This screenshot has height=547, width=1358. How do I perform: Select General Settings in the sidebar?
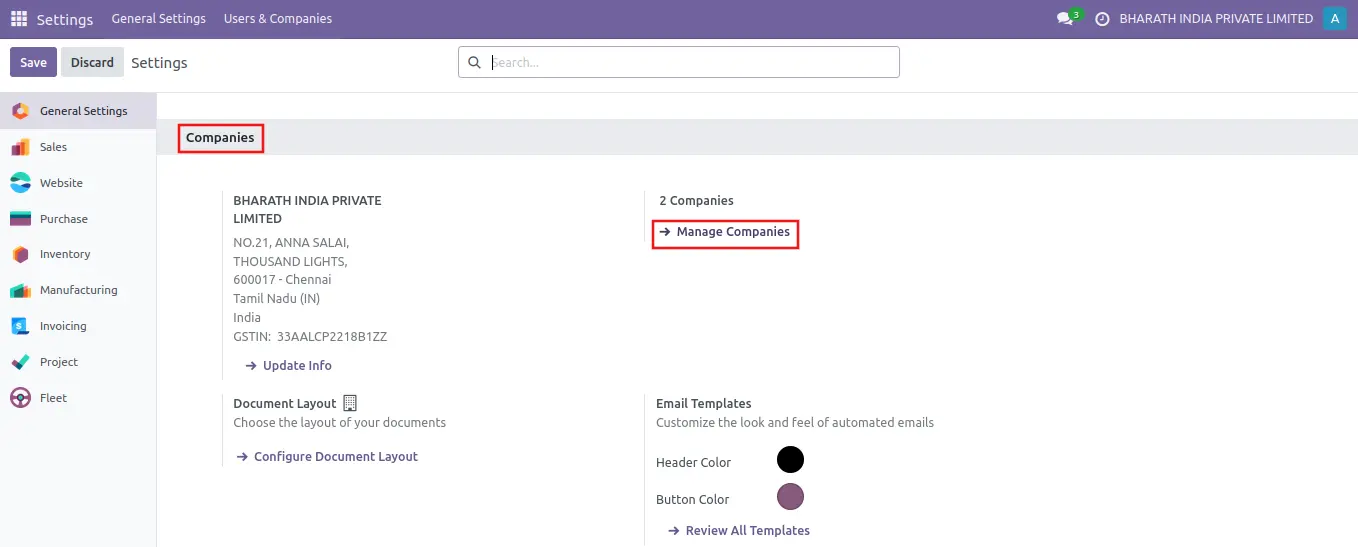coord(78,111)
